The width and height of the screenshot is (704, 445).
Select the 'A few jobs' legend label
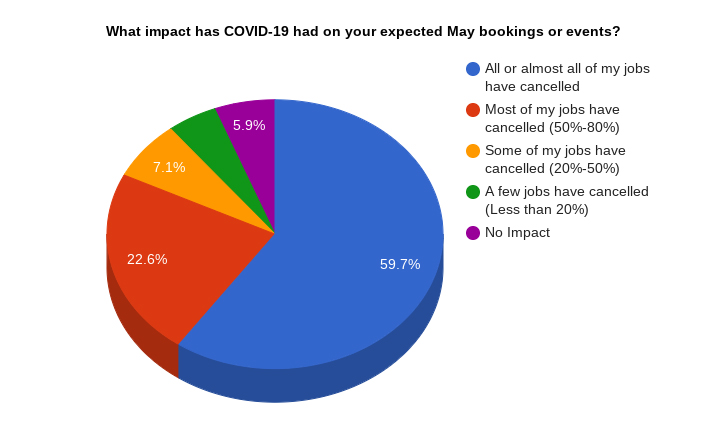pyautogui.click(x=566, y=200)
